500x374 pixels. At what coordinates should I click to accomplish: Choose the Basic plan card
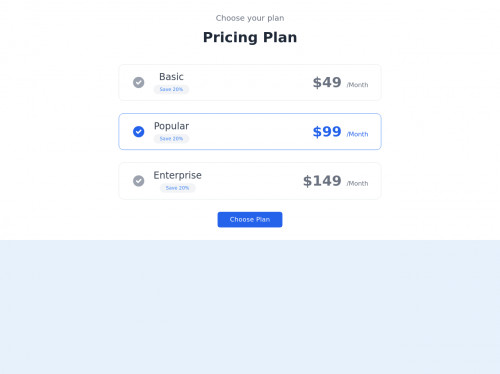coord(250,82)
